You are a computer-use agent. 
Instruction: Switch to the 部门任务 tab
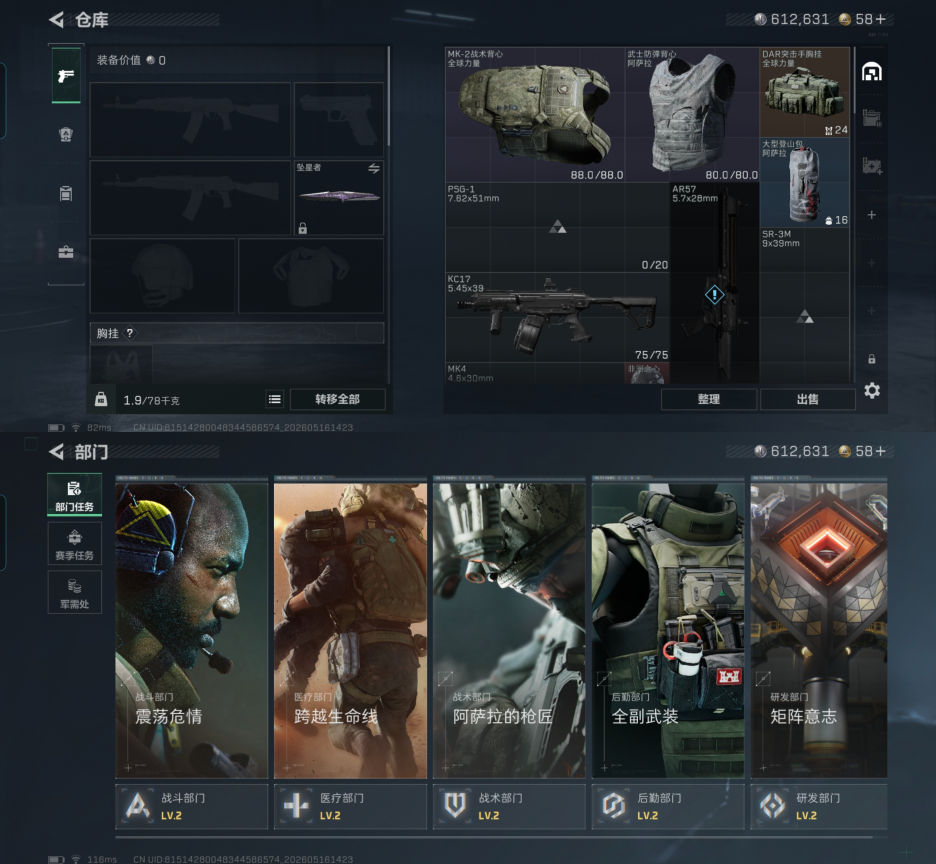coord(75,495)
